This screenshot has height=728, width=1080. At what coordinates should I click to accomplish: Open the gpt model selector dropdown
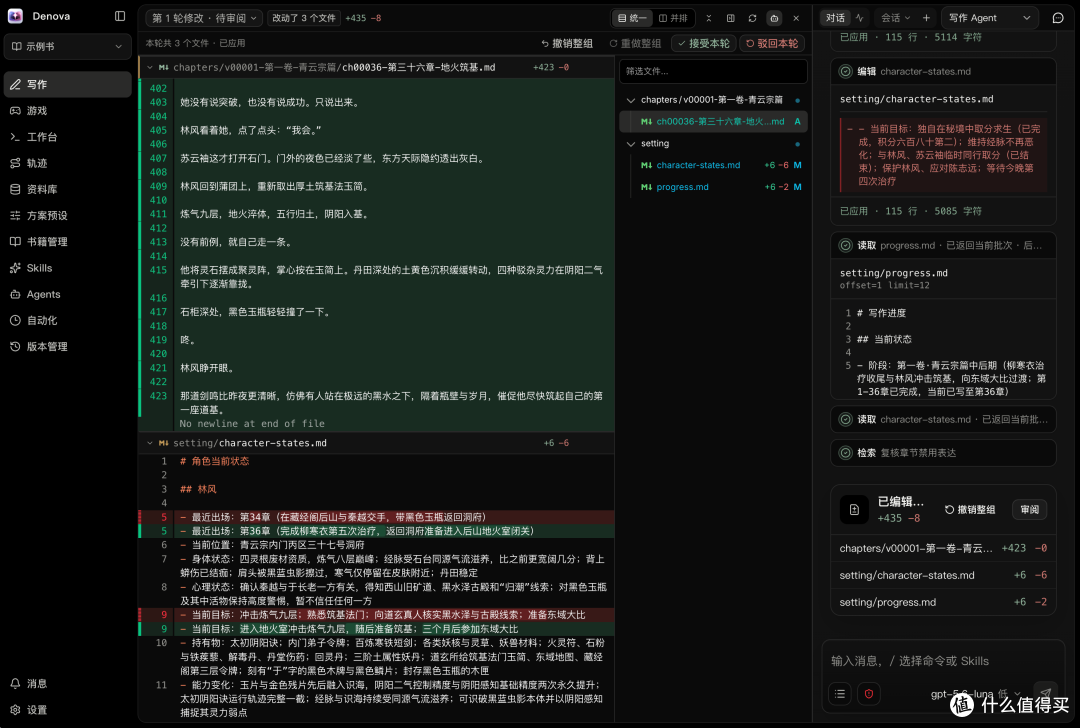pos(975,694)
